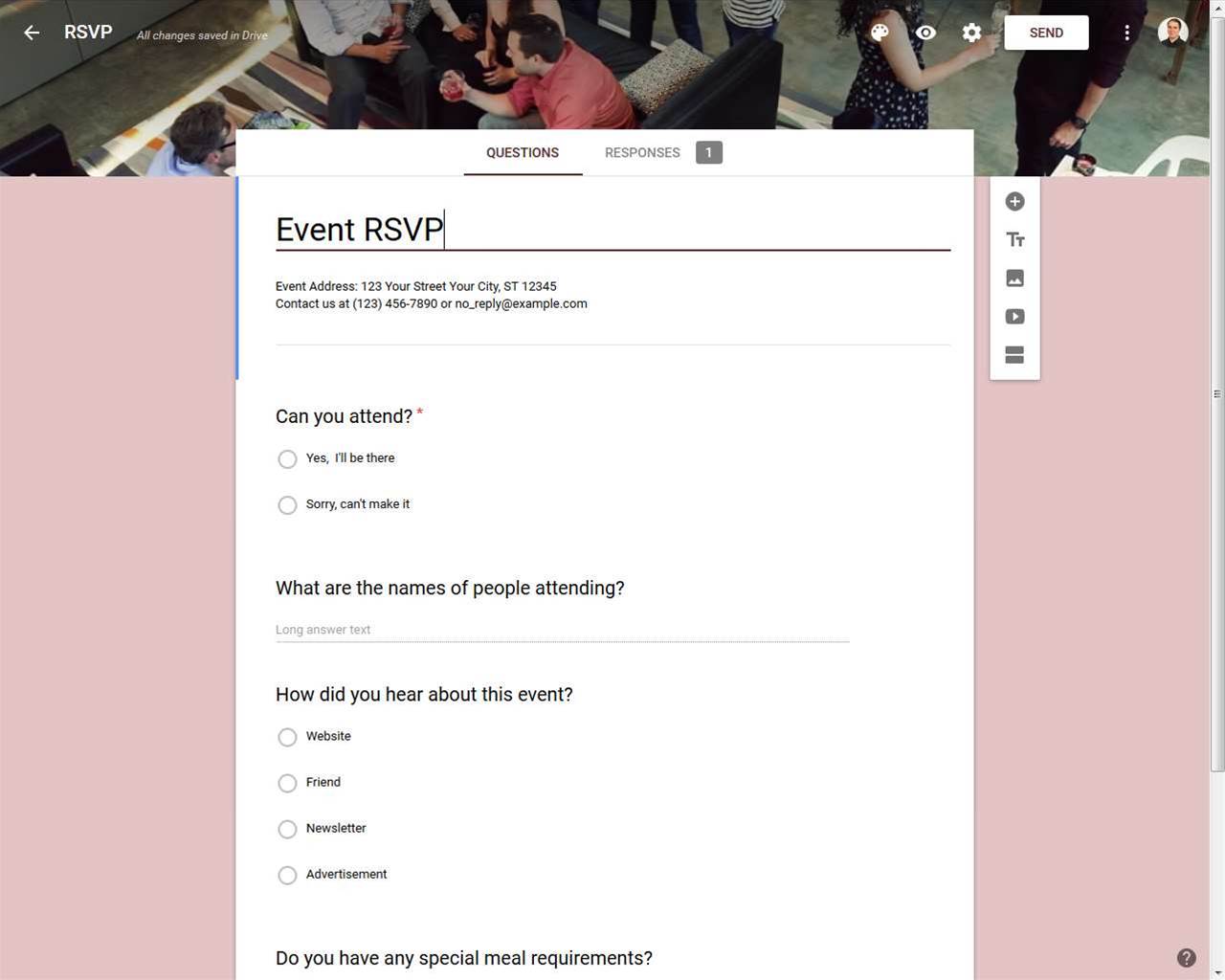Insert an image from the side toolbar
The width and height of the screenshot is (1225, 980).
point(1014,278)
